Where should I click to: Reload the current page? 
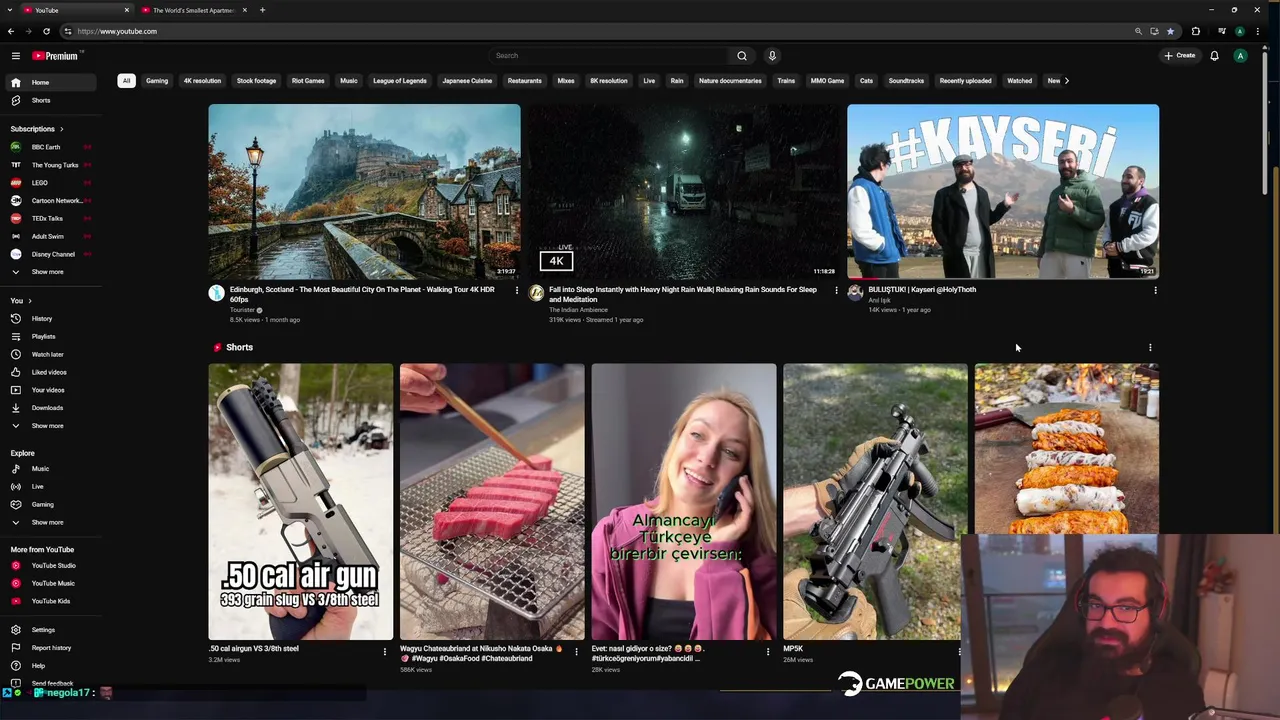tap(46, 31)
